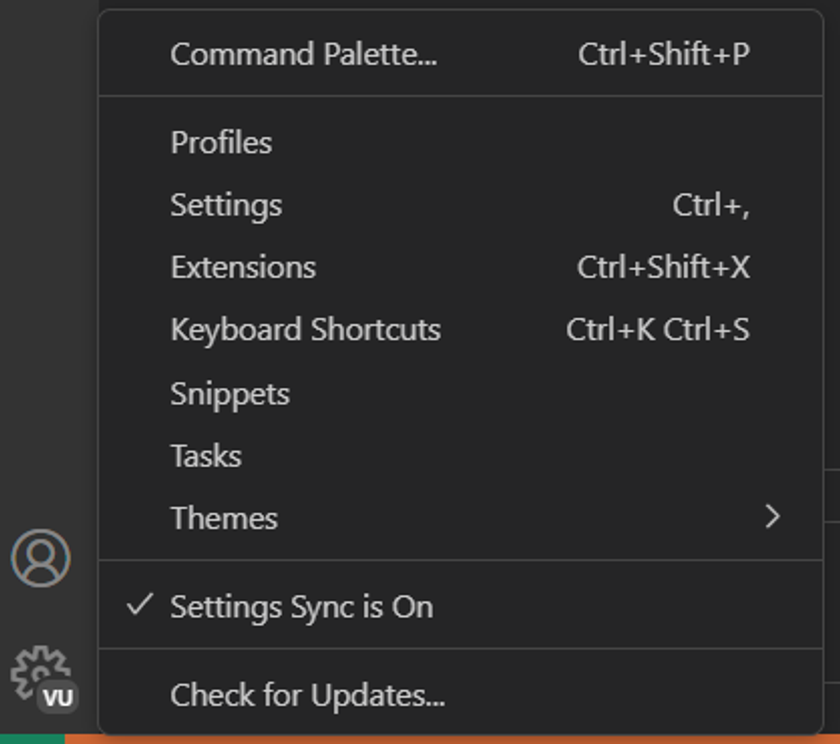Select Tasks from the menu

click(206, 455)
